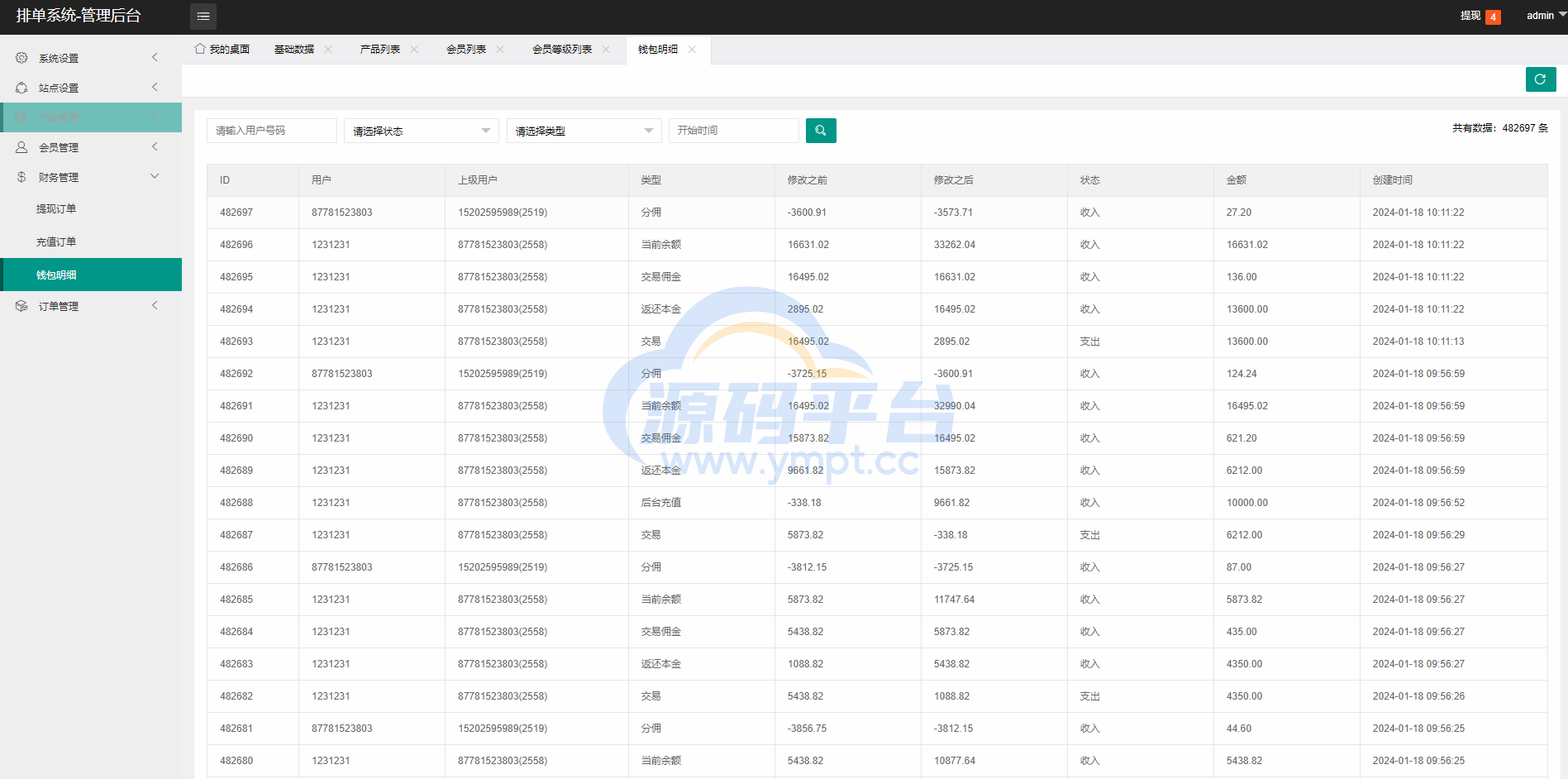The image size is (1568, 779).
Task: Click the search magnifier button
Action: [x=821, y=131]
